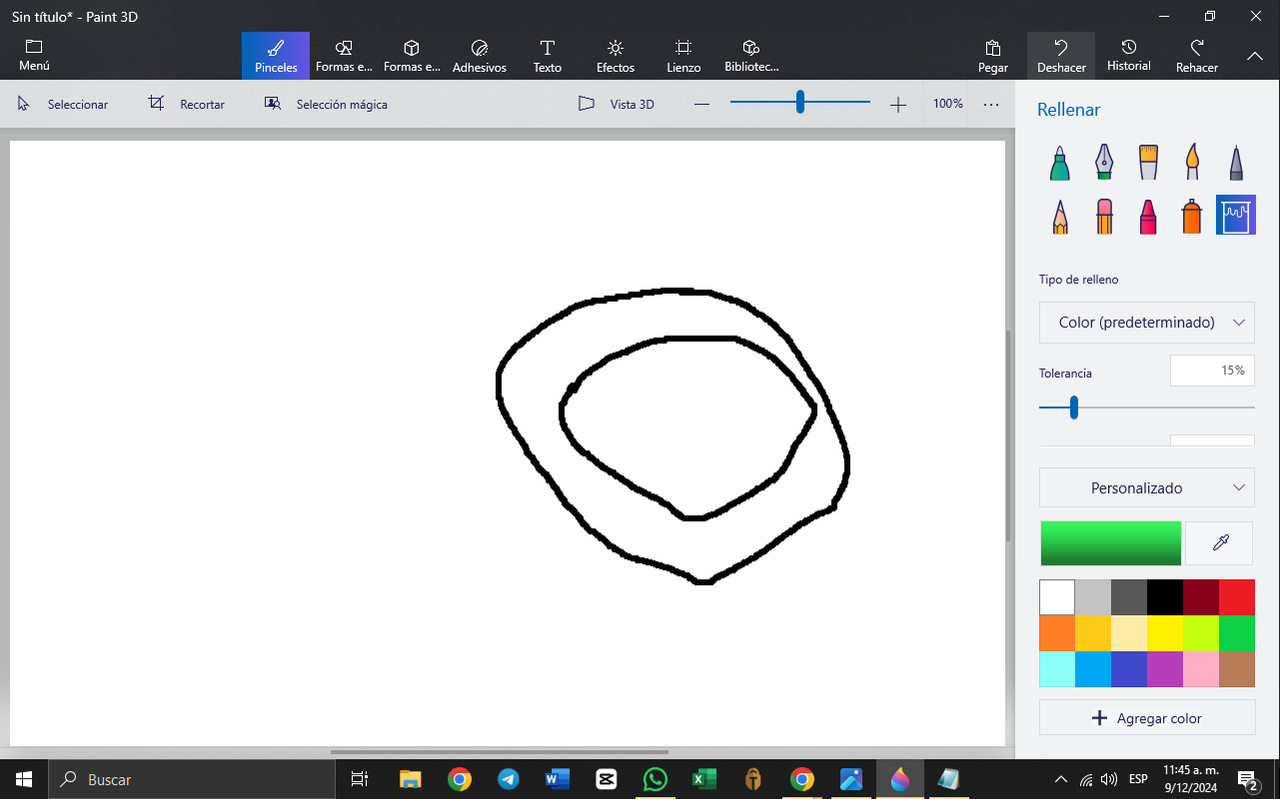This screenshot has width=1280, height=799.
Task: Open Word from the taskbar
Action: point(557,779)
